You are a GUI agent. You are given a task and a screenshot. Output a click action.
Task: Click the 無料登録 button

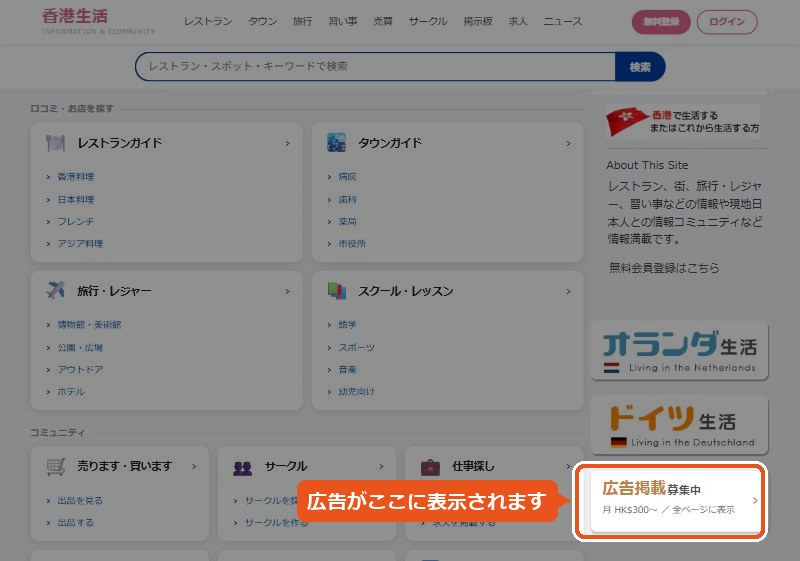click(x=661, y=22)
